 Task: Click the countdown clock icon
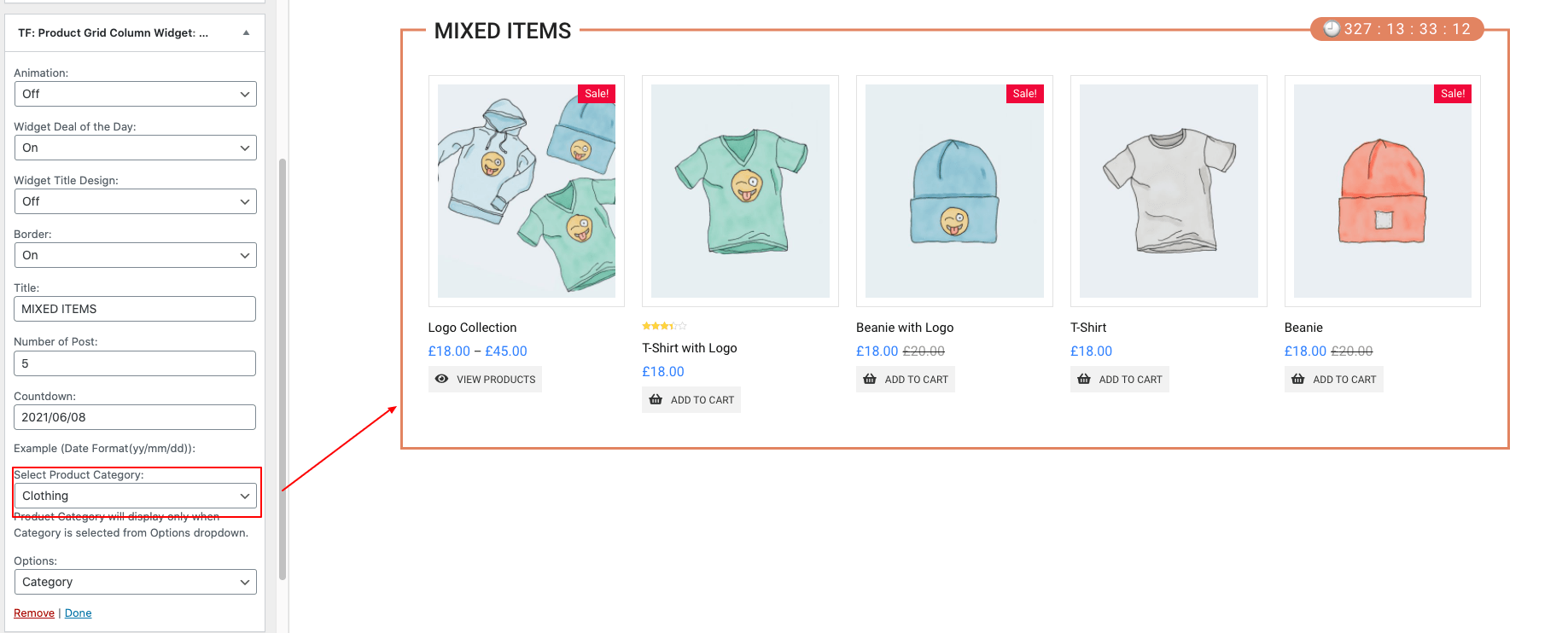click(1332, 29)
